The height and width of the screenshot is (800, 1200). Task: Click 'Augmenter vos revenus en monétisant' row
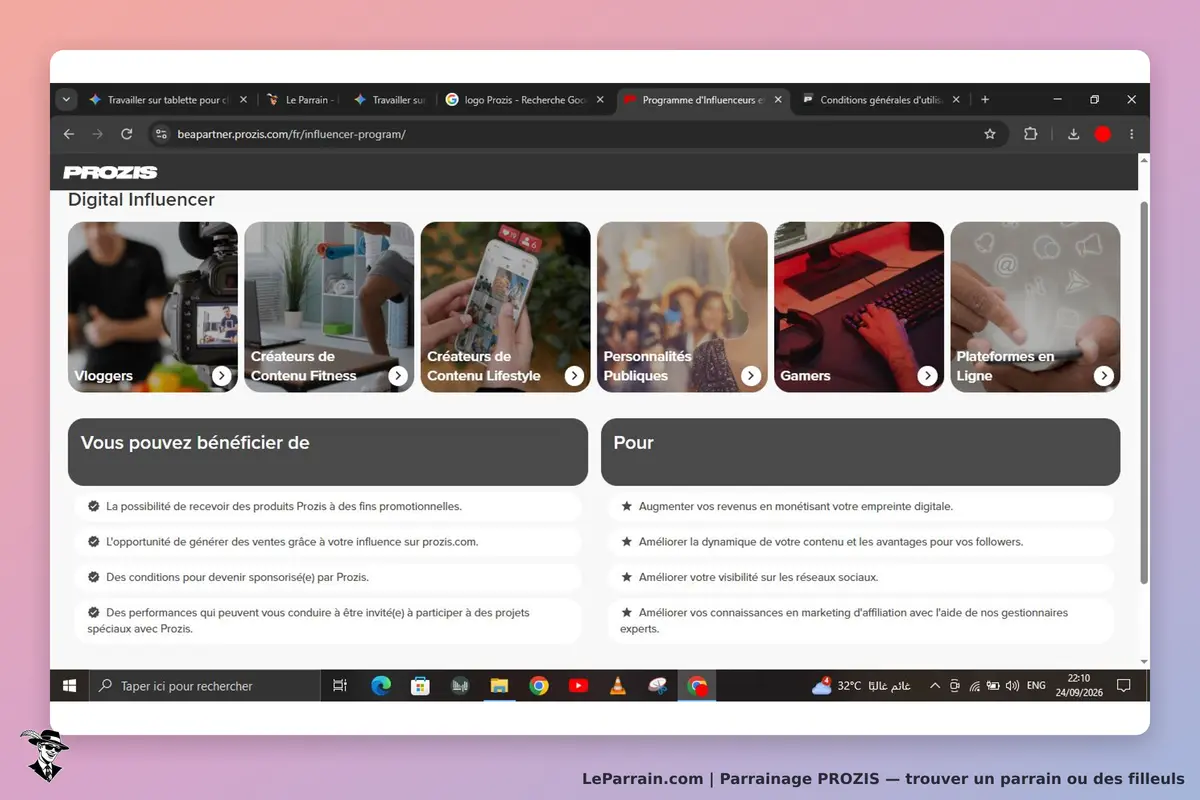pos(861,506)
